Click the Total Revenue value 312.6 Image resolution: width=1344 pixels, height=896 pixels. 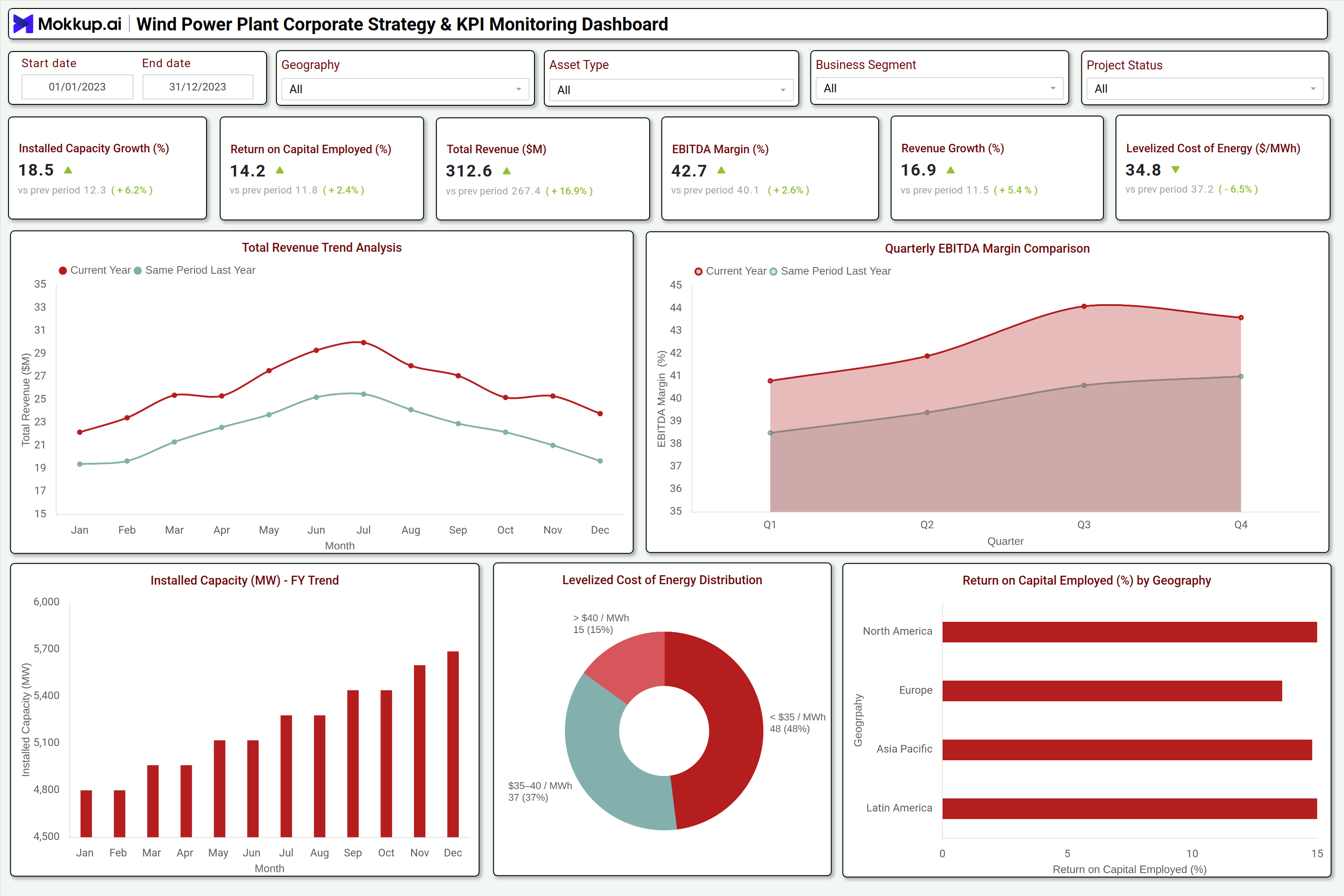pyautogui.click(x=469, y=171)
